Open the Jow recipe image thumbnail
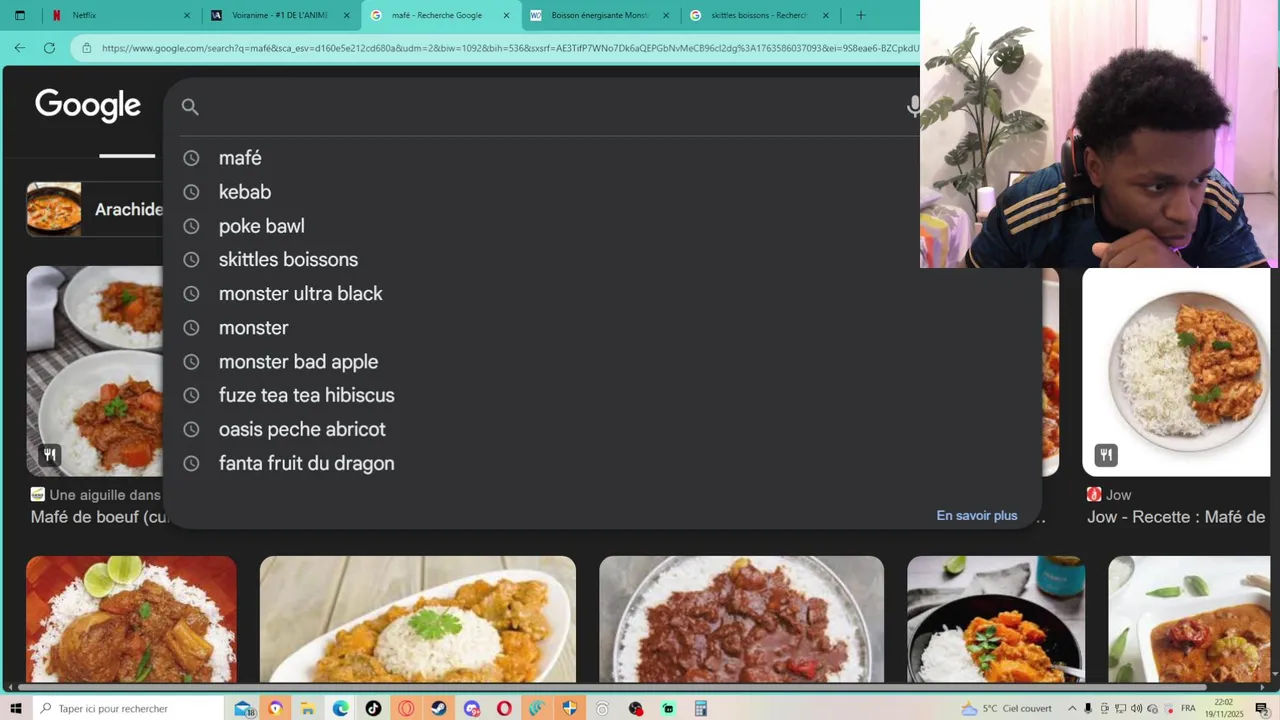The height and width of the screenshot is (720, 1280). (x=1176, y=372)
